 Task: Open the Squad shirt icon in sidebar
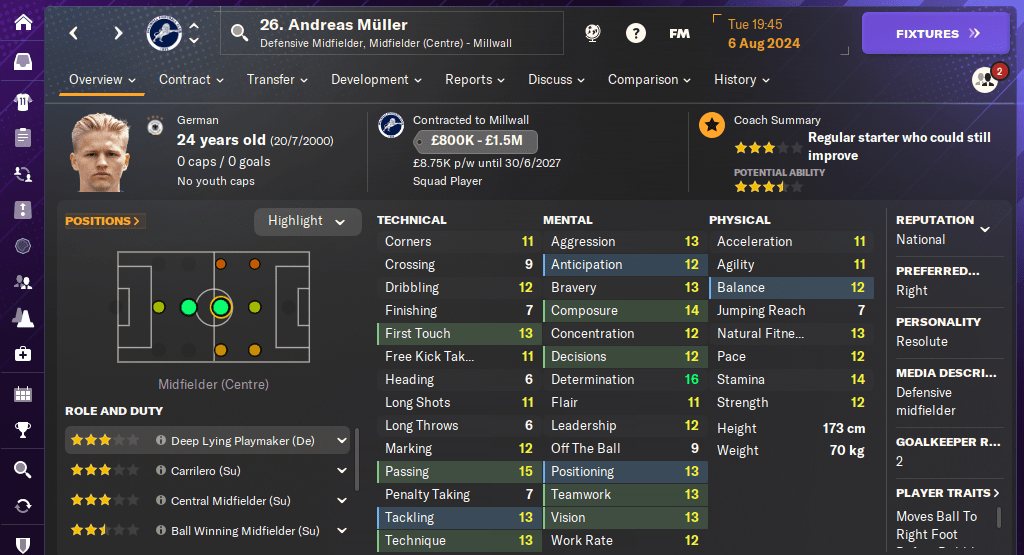22,101
